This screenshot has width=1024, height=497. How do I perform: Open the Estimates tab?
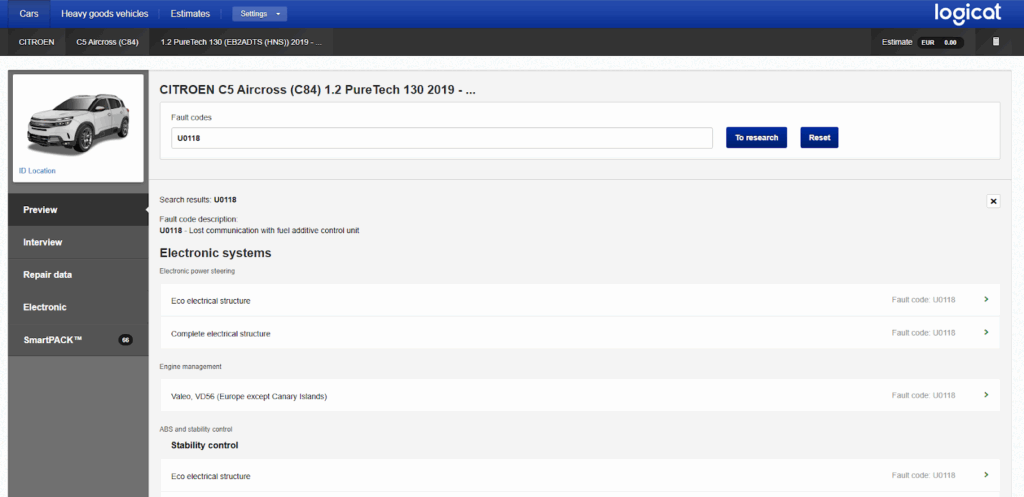coord(190,14)
